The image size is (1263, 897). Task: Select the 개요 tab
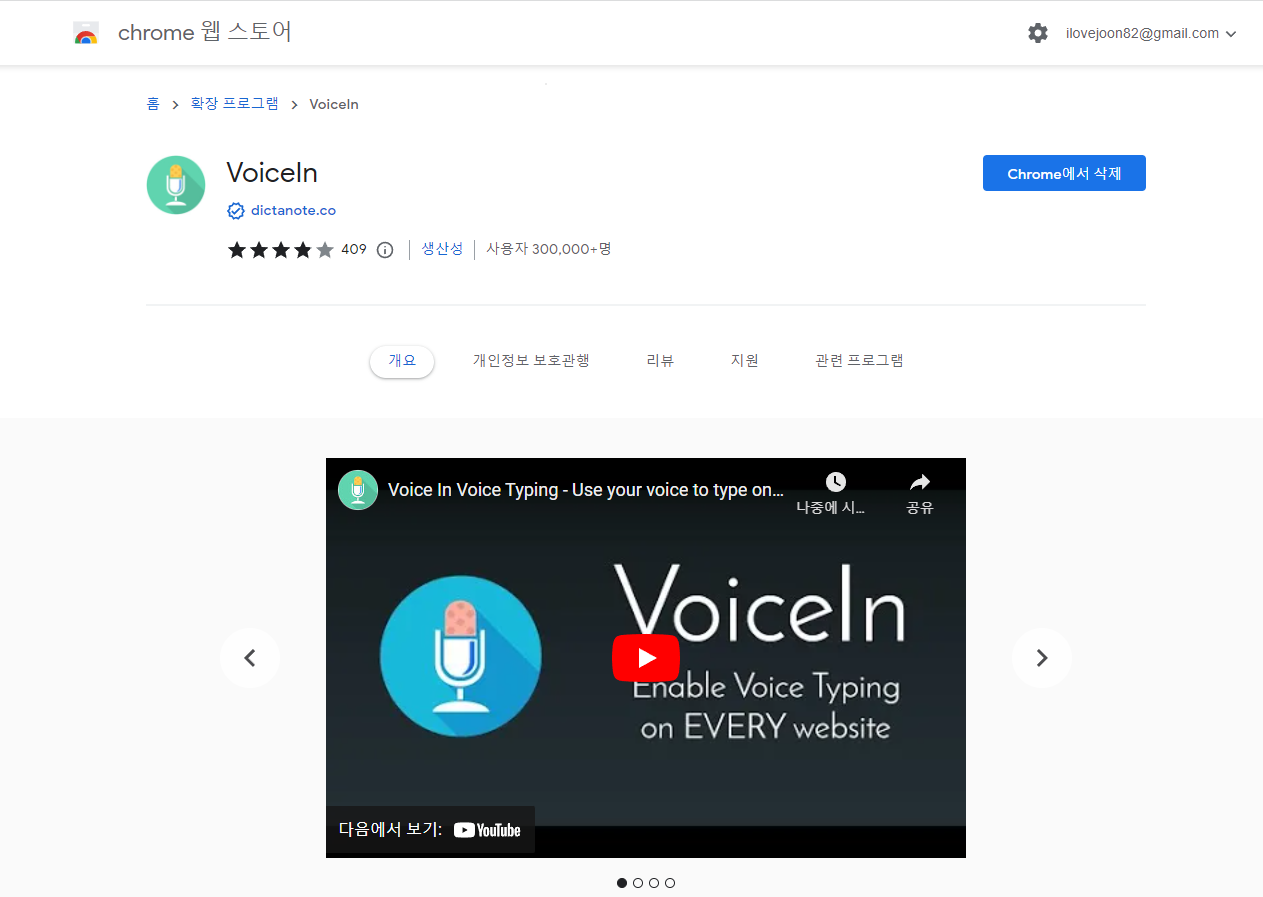[402, 361]
